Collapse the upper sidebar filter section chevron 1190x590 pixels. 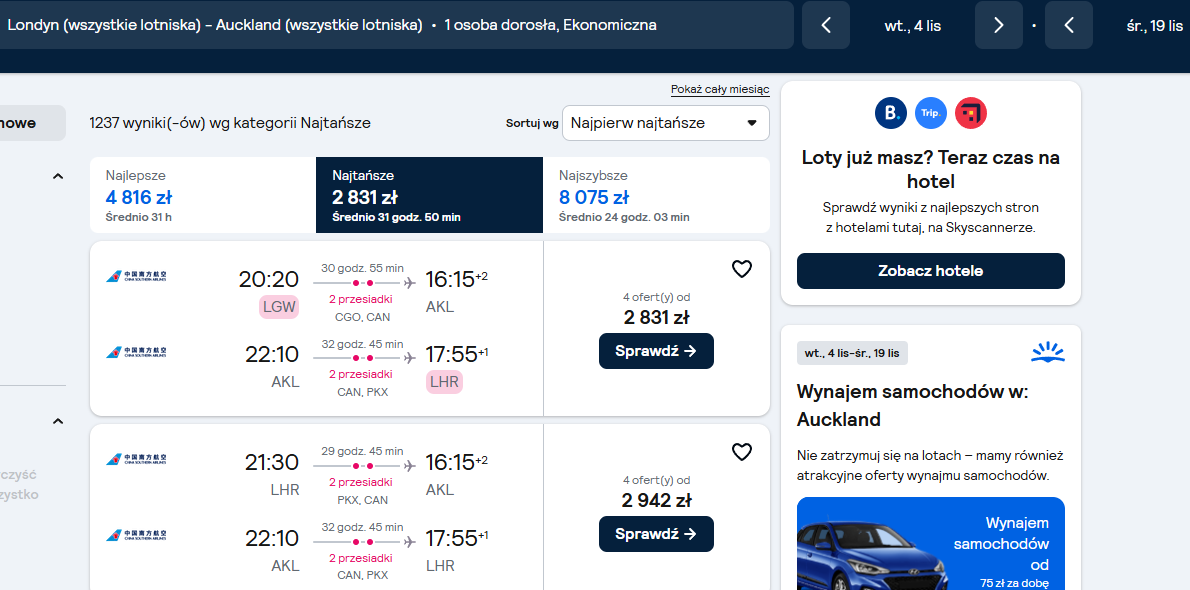click(58, 176)
